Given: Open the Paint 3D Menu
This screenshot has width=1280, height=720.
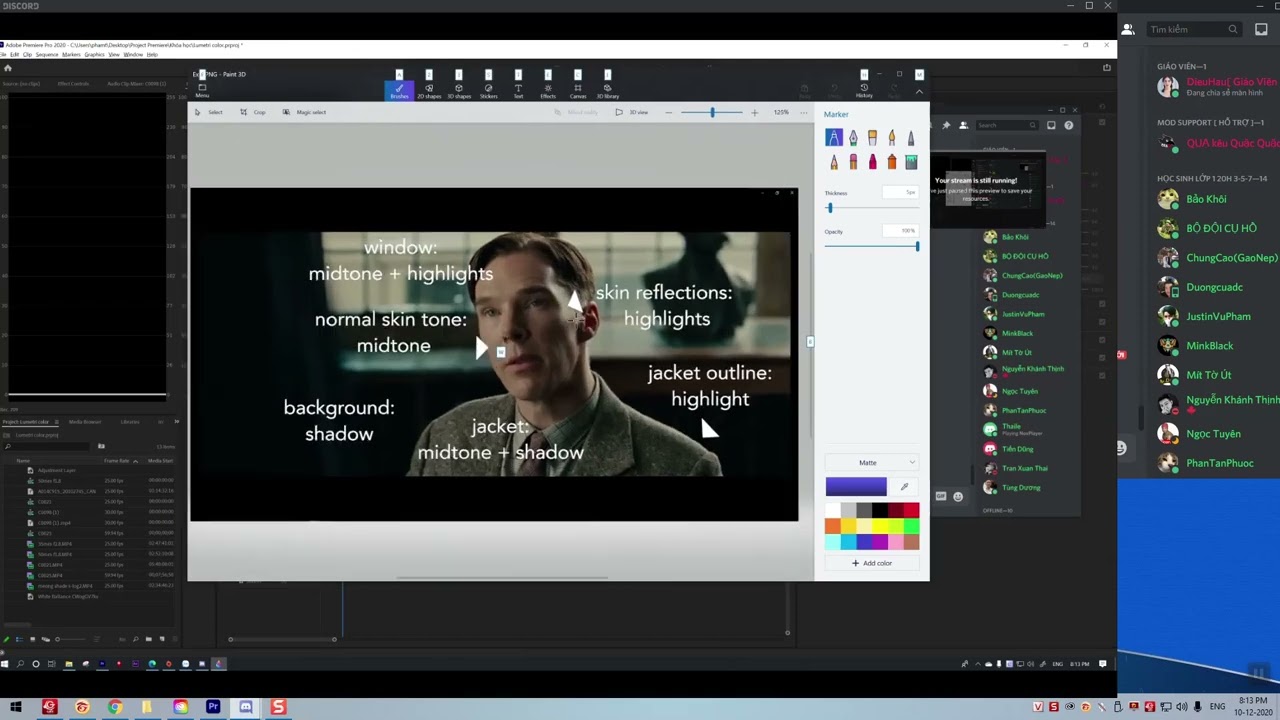Looking at the screenshot, I should tap(202, 90).
